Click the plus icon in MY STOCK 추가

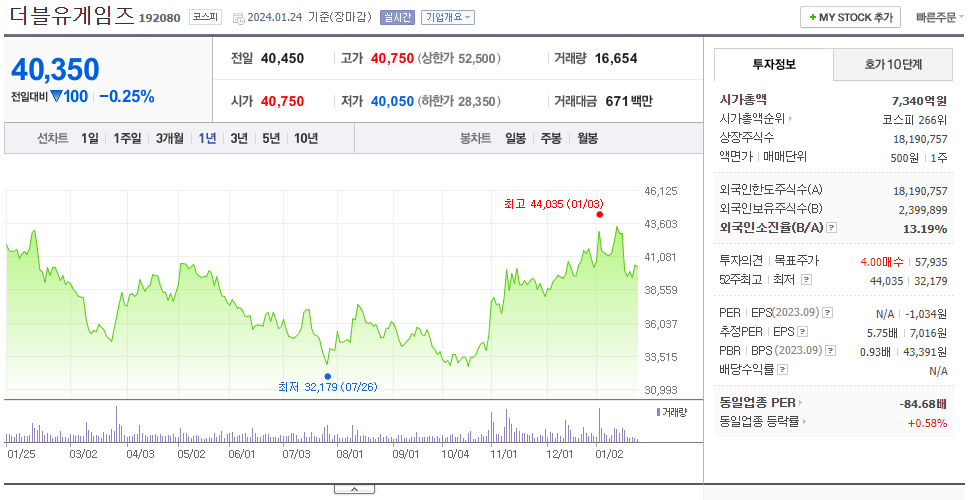813,17
